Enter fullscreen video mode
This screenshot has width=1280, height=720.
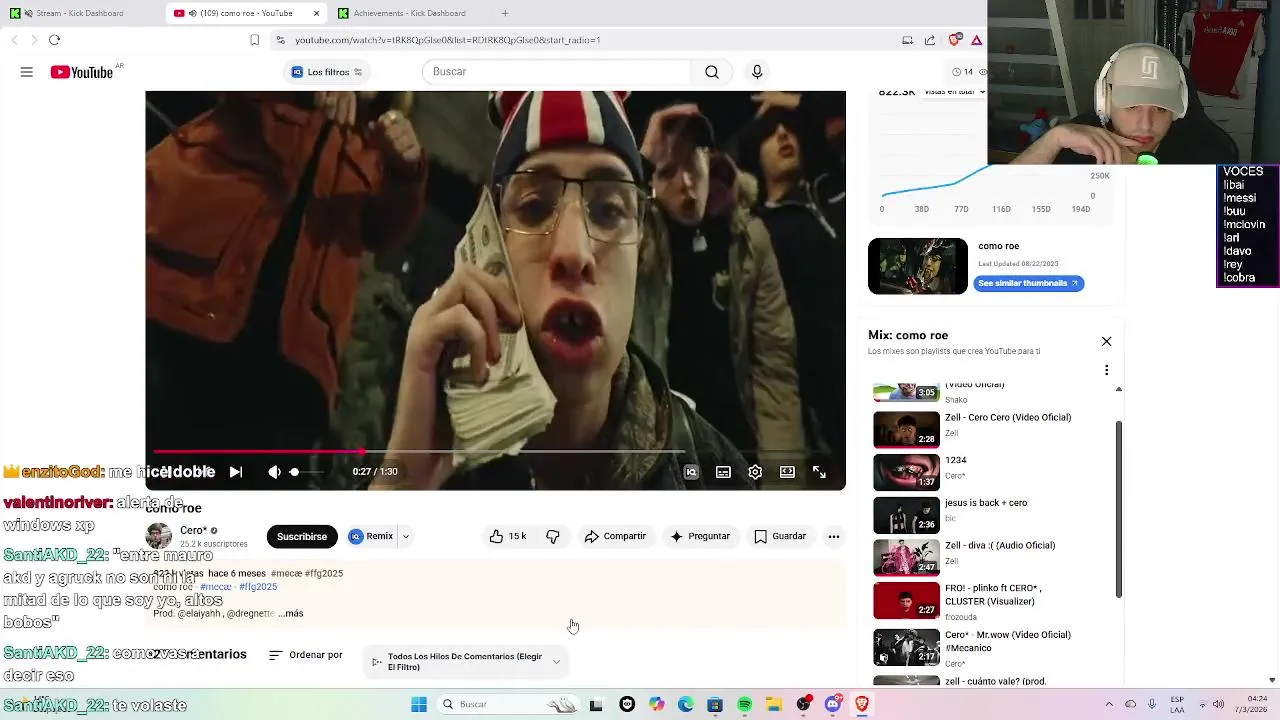point(819,472)
